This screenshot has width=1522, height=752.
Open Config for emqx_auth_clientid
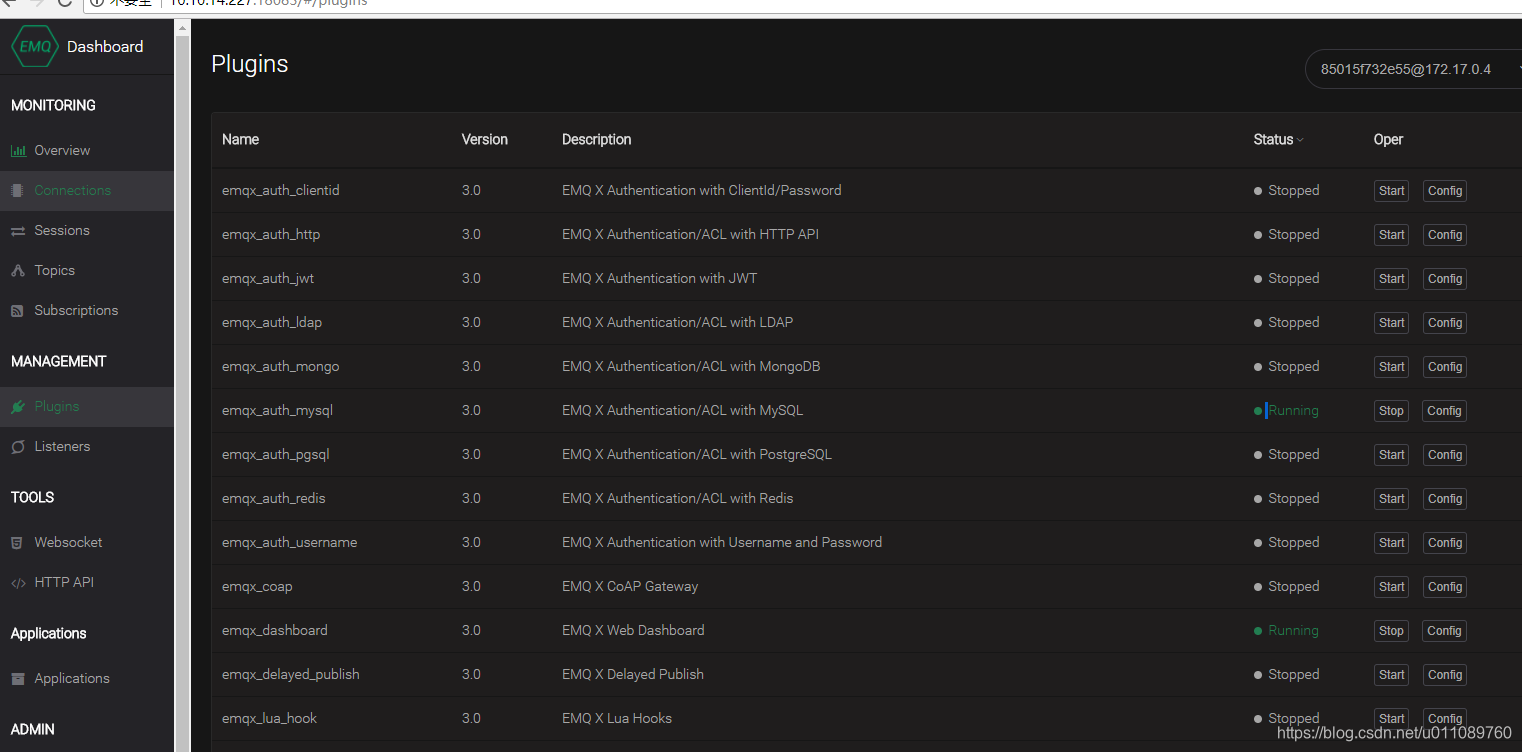click(1445, 191)
